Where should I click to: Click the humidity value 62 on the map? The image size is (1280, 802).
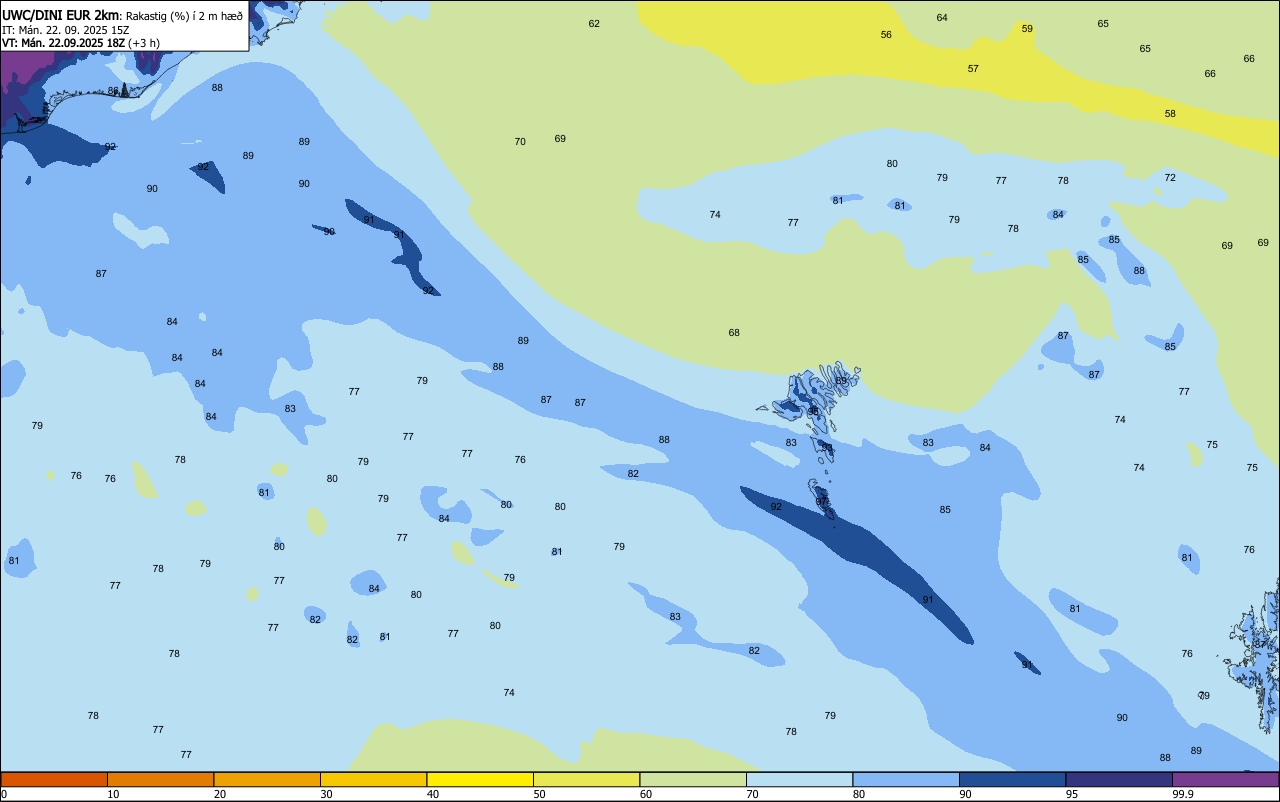[594, 23]
